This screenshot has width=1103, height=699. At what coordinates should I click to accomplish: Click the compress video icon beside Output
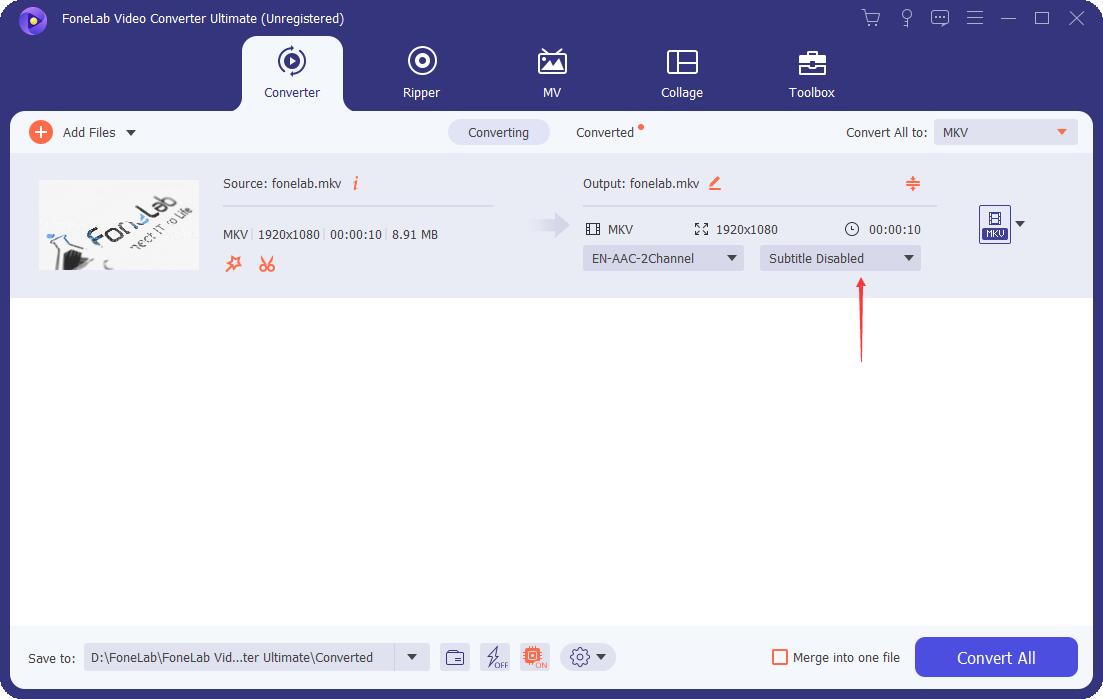click(912, 184)
